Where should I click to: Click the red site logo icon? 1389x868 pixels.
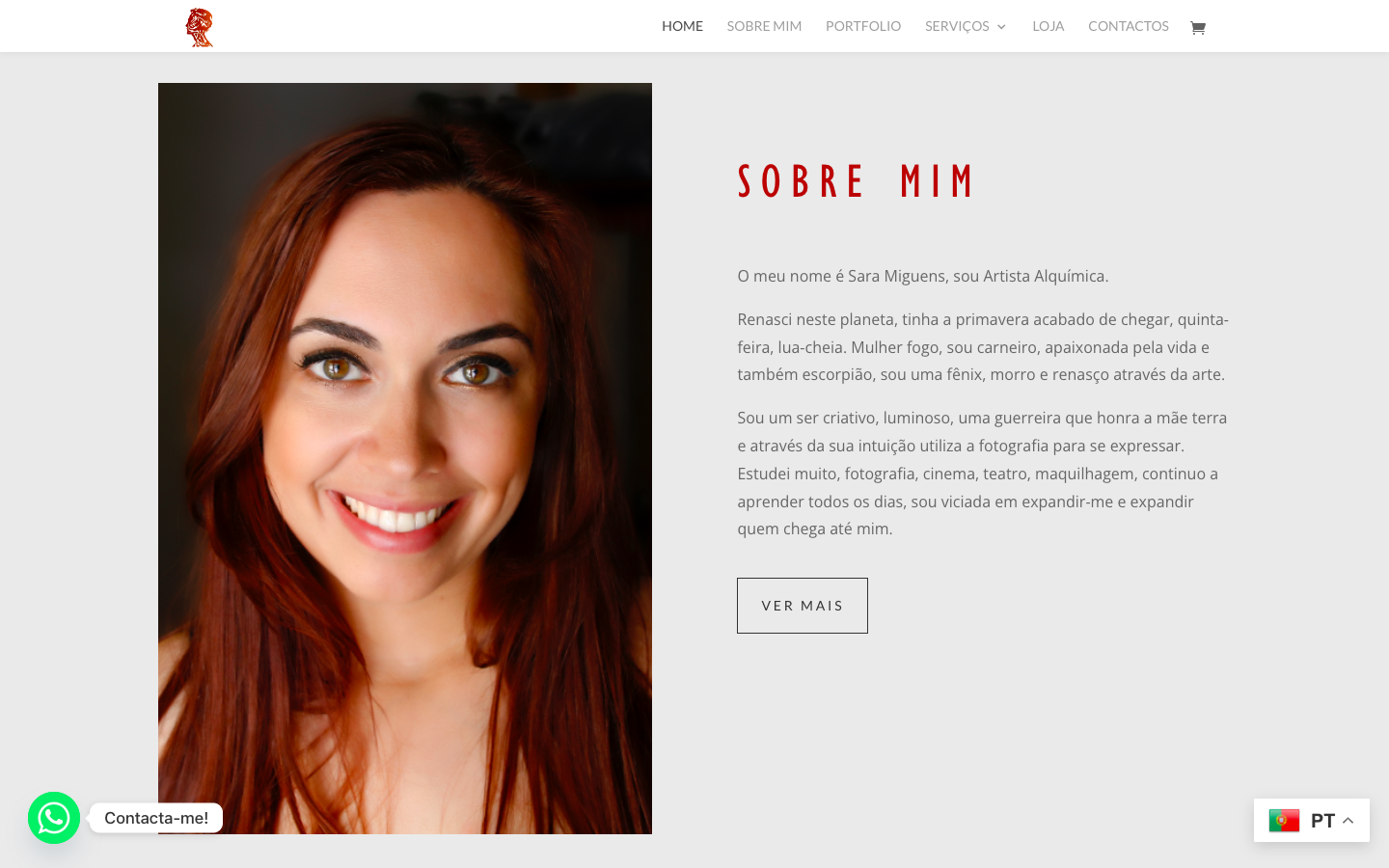click(x=200, y=27)
